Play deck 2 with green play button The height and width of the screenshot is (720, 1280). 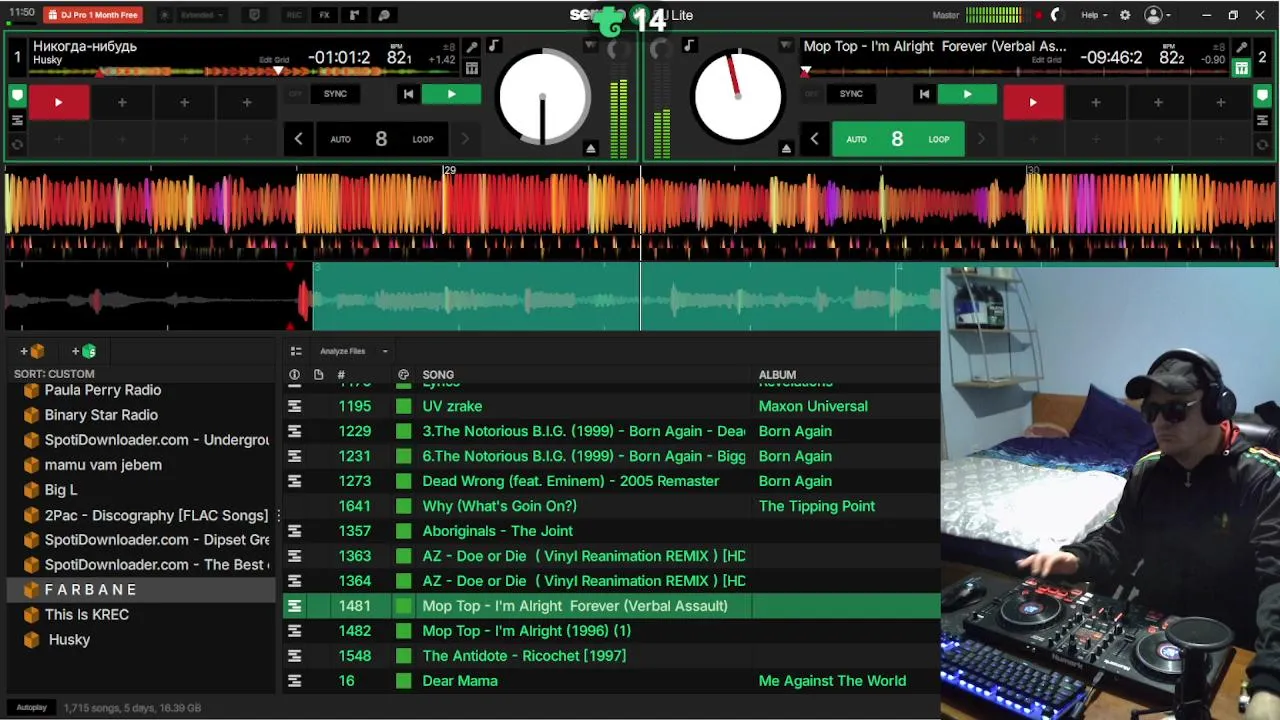967,94
